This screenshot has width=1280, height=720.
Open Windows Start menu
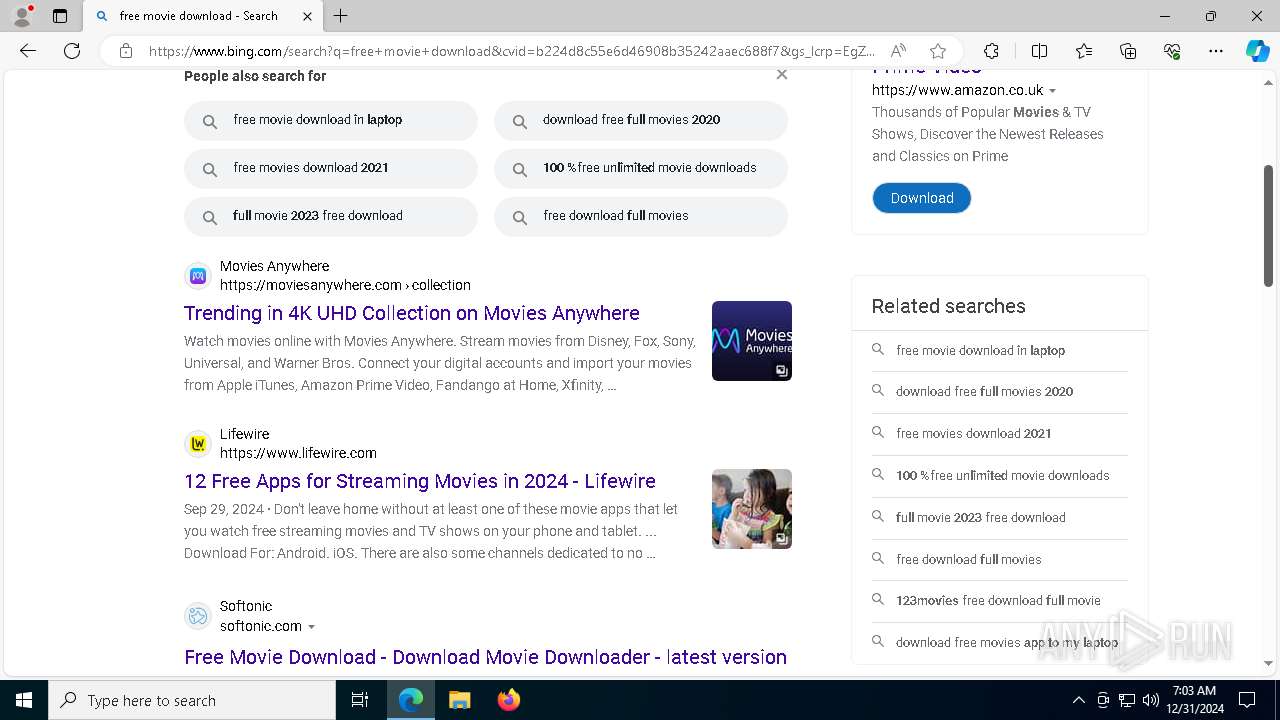24,700
